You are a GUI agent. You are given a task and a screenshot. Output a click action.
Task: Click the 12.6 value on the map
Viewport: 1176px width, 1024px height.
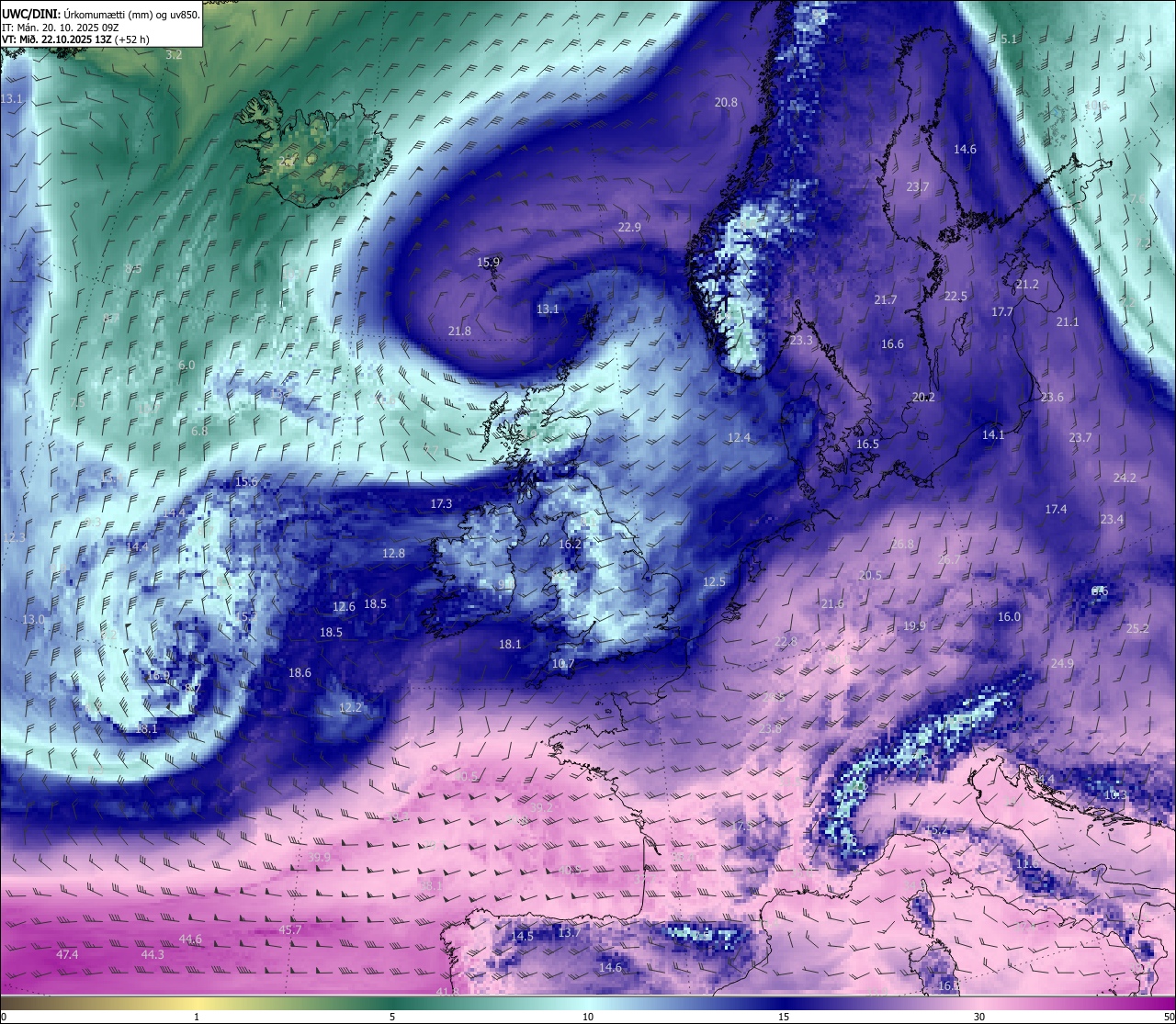(344, 606)
